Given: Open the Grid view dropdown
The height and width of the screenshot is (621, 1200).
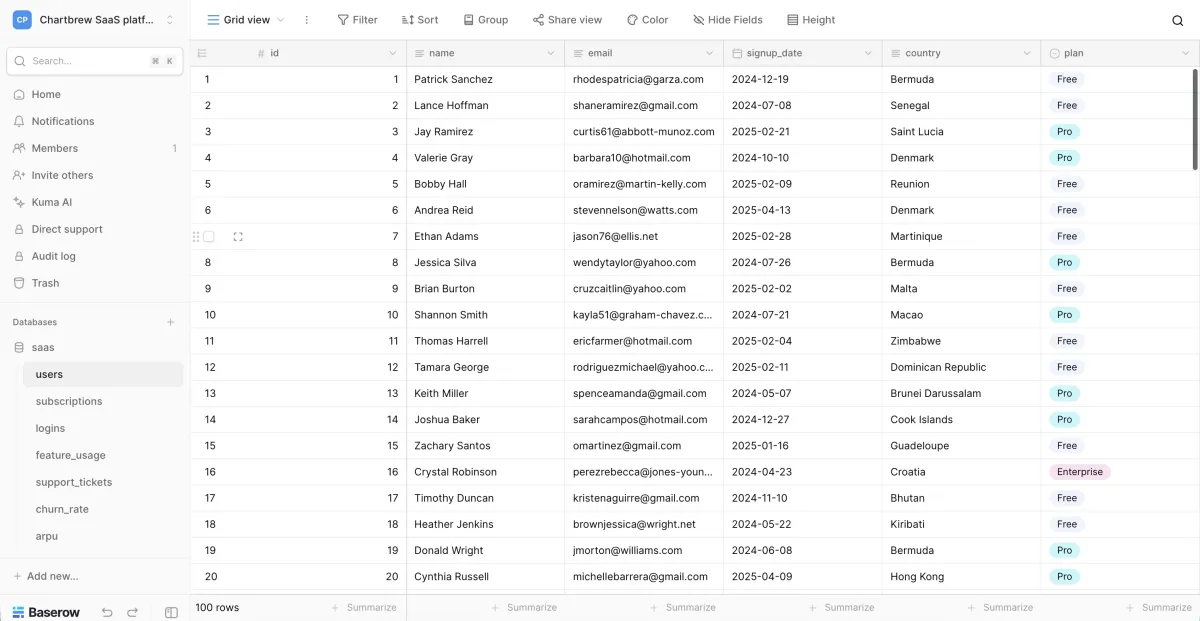Looking at the screenshot, I should coord(245,20).
